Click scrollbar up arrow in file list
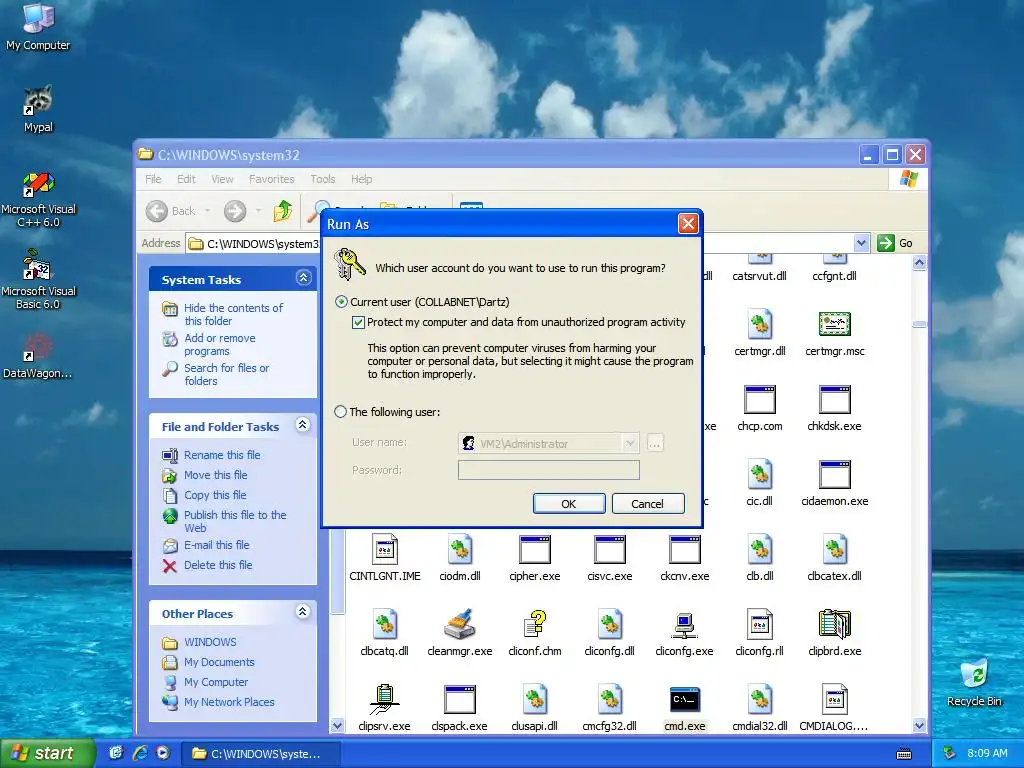Image resolution: width=1024 pixels, height=768 pixels. [920, 263]
